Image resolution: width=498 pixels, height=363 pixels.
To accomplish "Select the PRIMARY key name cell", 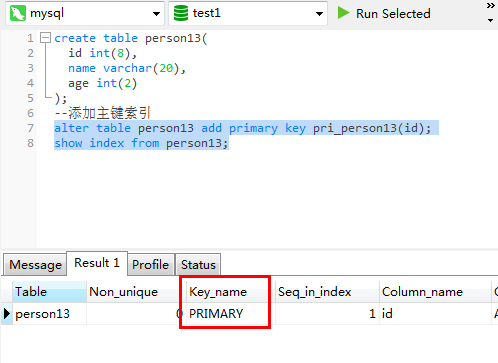I will (x=231, y=314).
